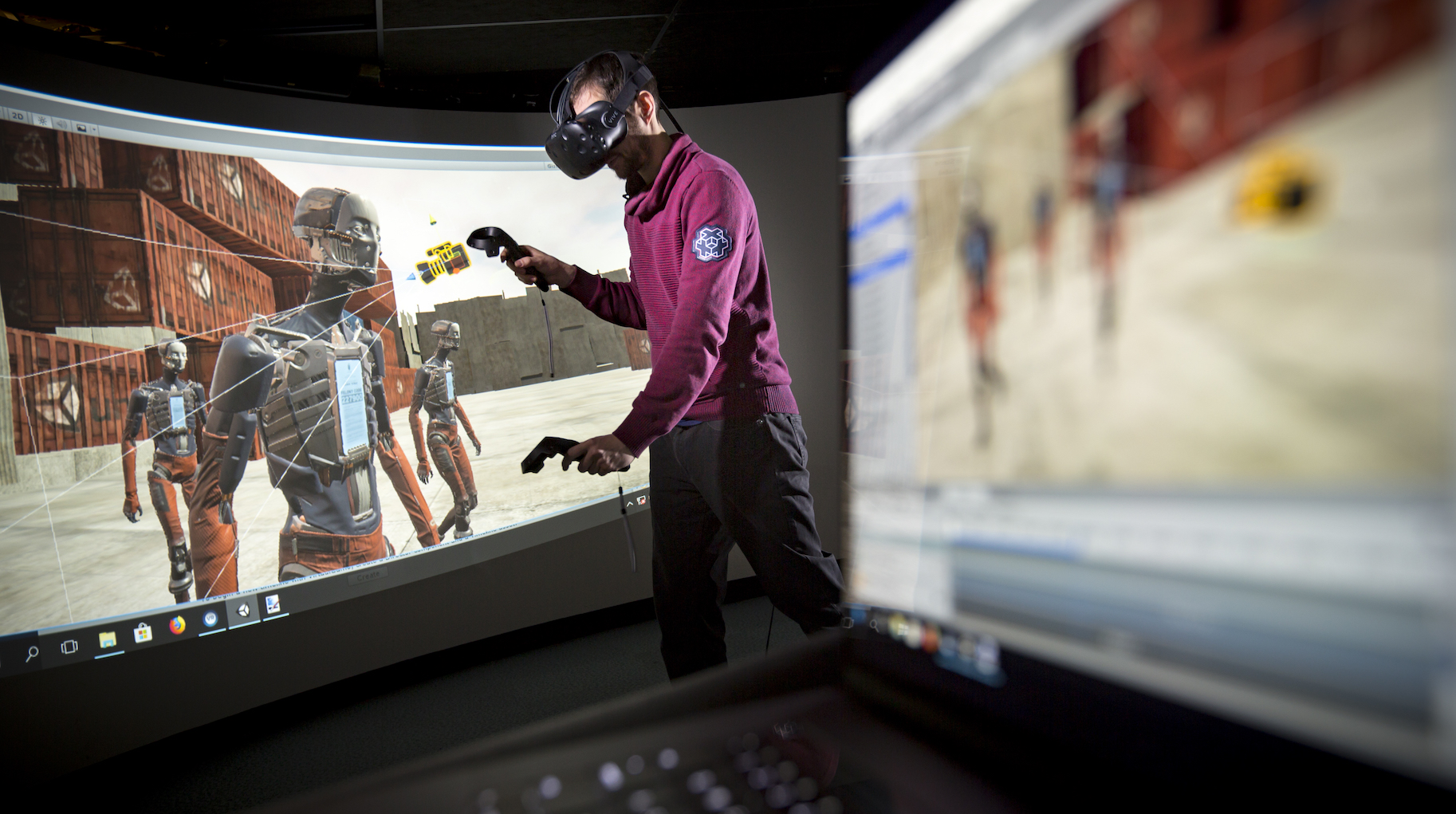Expand hidden system tray icons chevron
This screenshot has width=1456, height=814.
(x=630, y=502)
